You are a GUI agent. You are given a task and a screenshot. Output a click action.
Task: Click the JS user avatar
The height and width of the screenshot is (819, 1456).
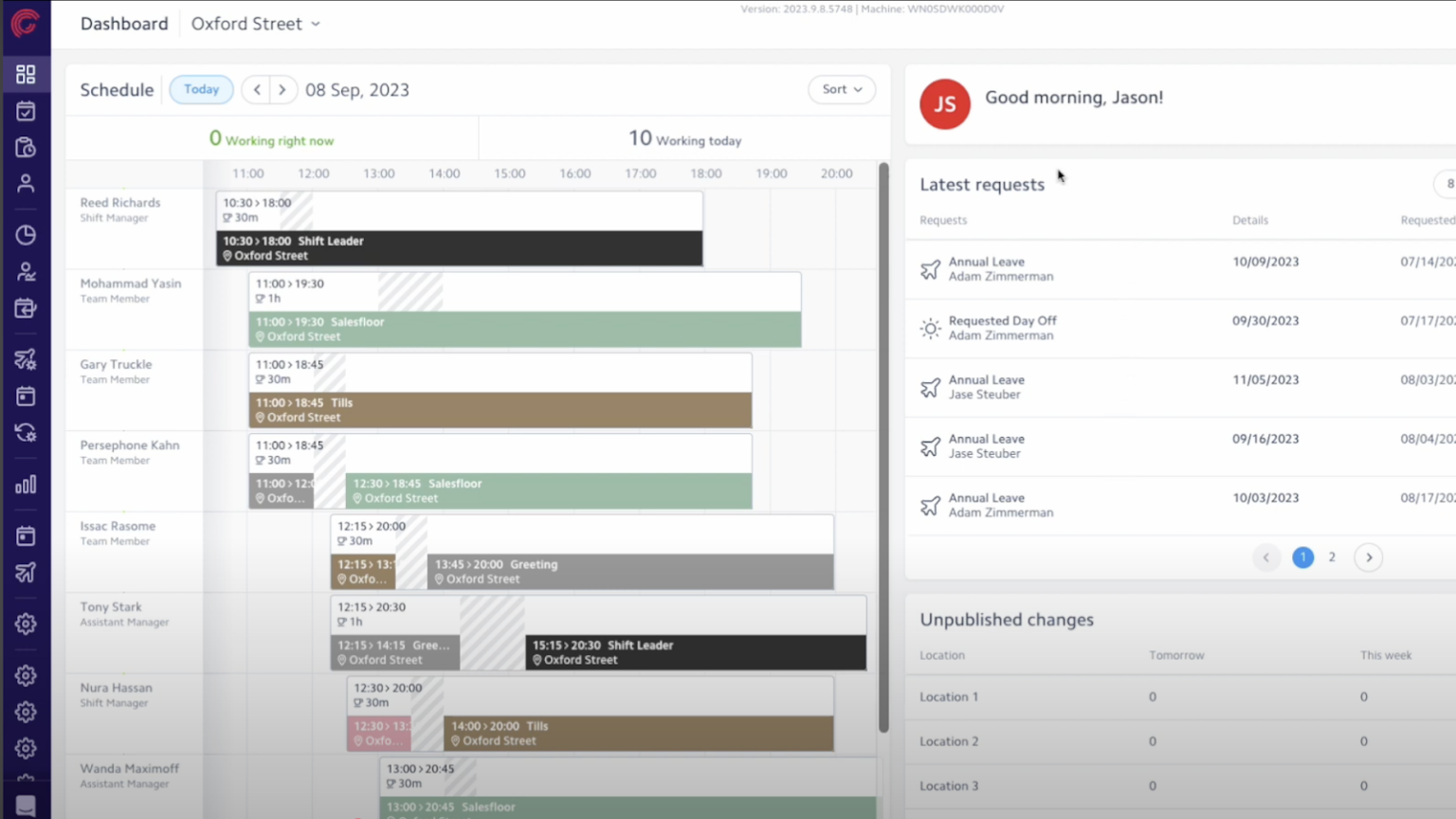click(944, 103)
